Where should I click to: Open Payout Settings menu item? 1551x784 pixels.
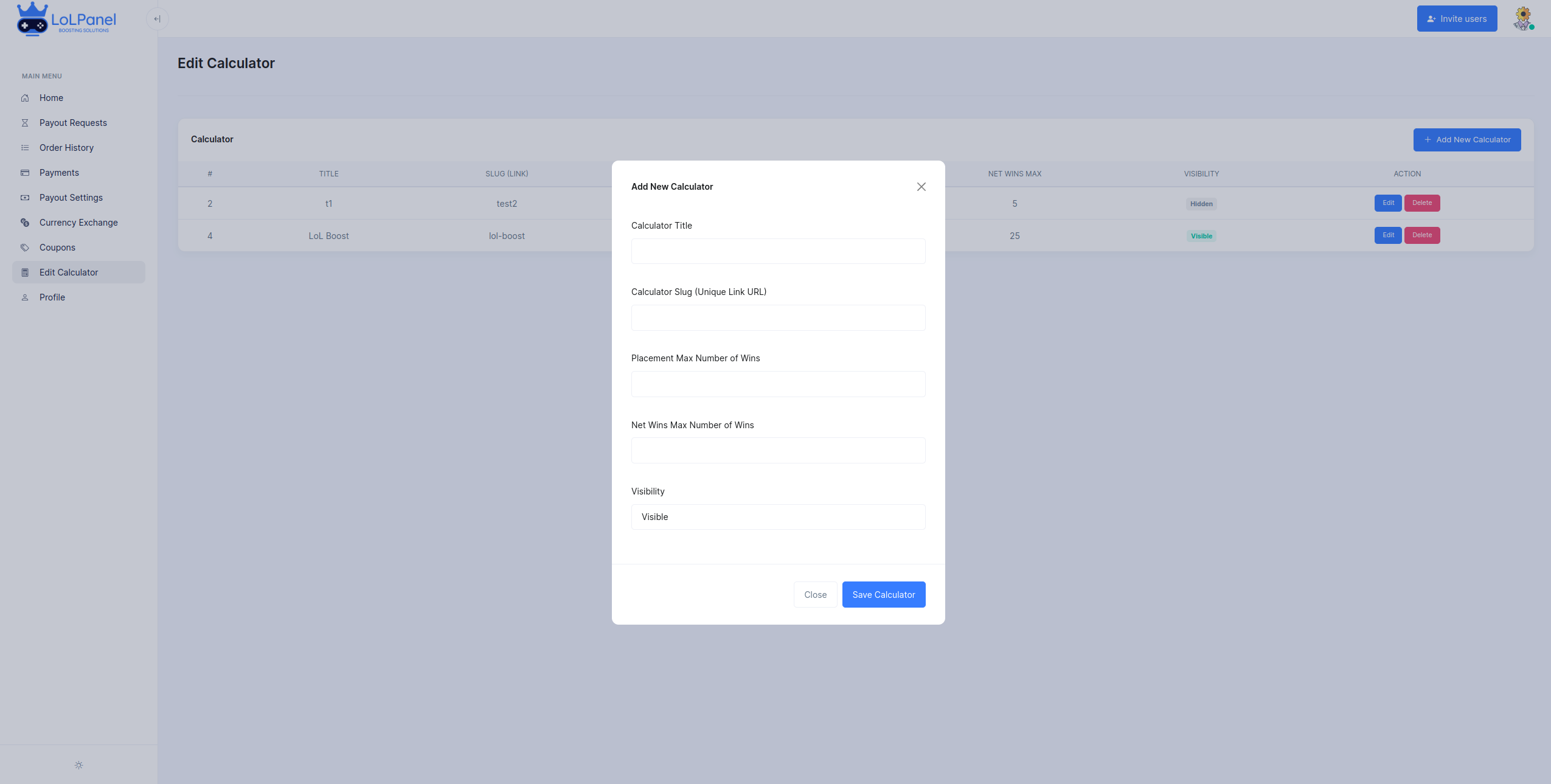pos(71,198)
